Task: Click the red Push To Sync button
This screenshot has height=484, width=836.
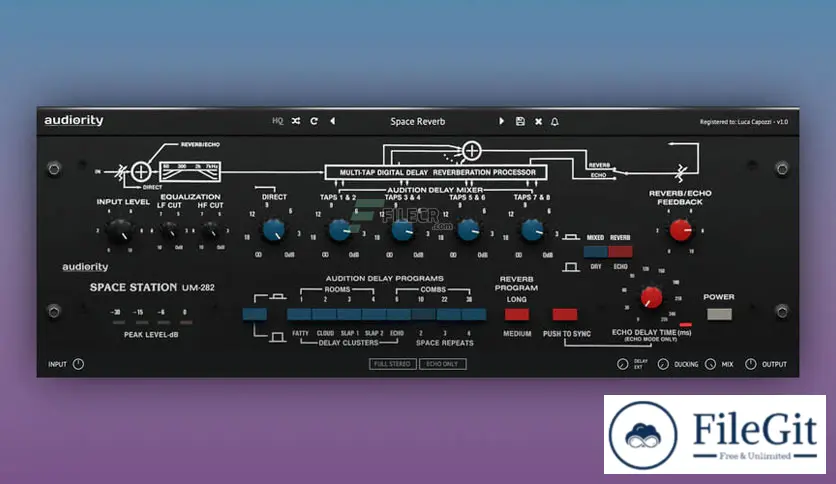Action: coord(565,314)
